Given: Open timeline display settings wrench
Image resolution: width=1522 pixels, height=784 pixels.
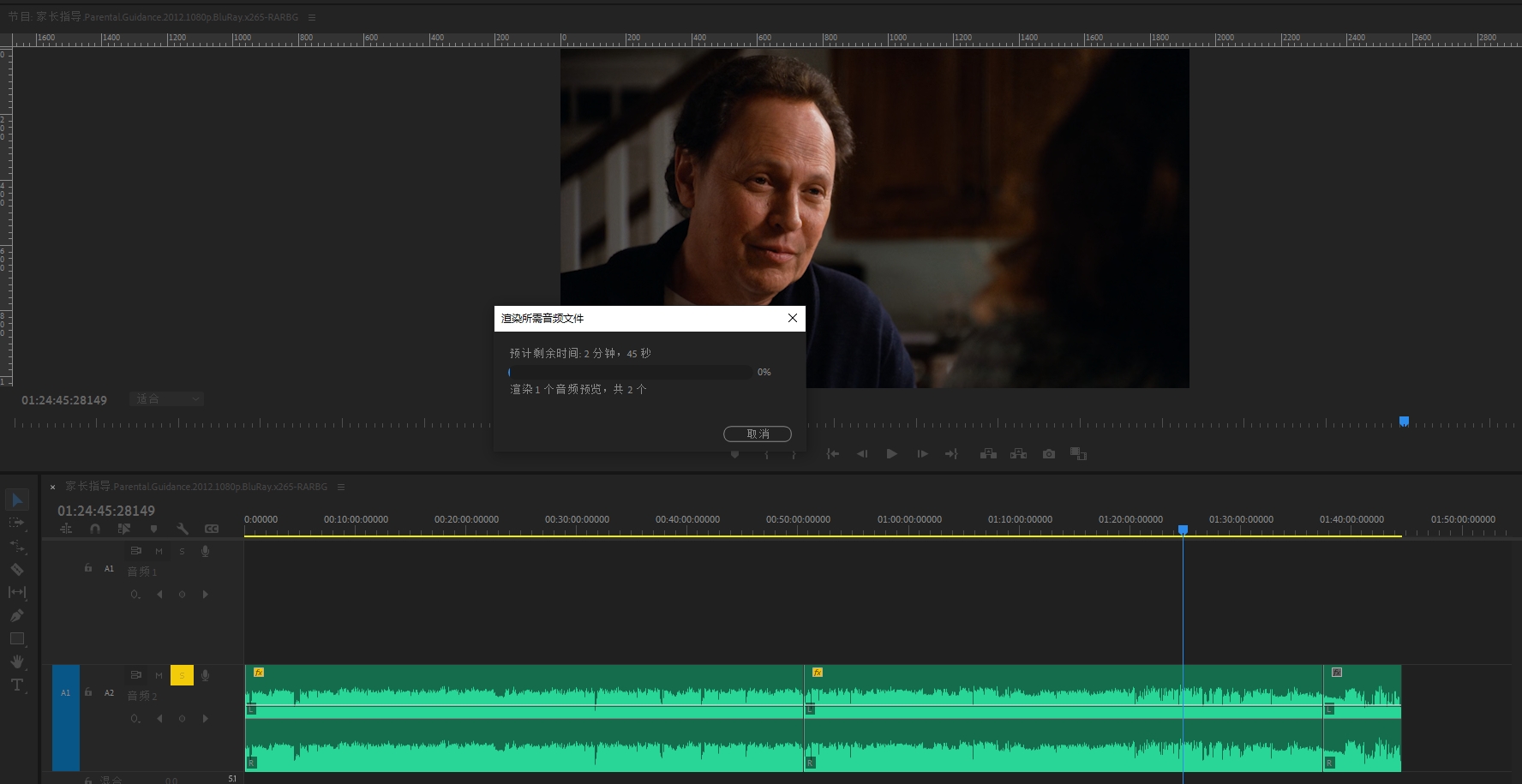Looking at the screenshot, I should tap(182, 529).
